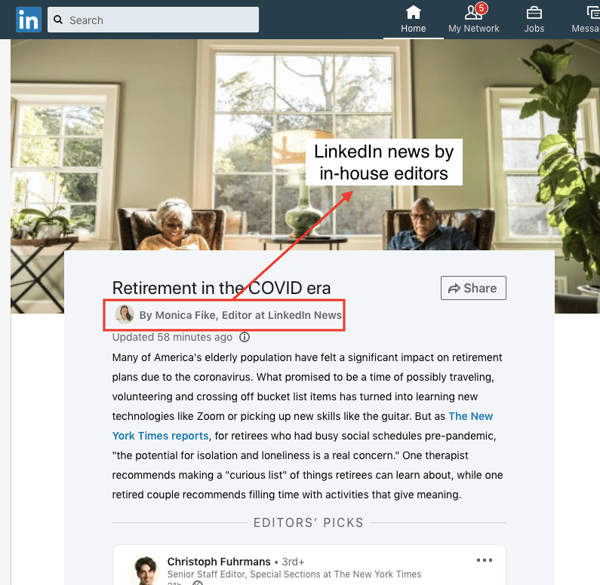Click the Share button
The width and height of the screenshot is (600, 585).
point(473,288)
